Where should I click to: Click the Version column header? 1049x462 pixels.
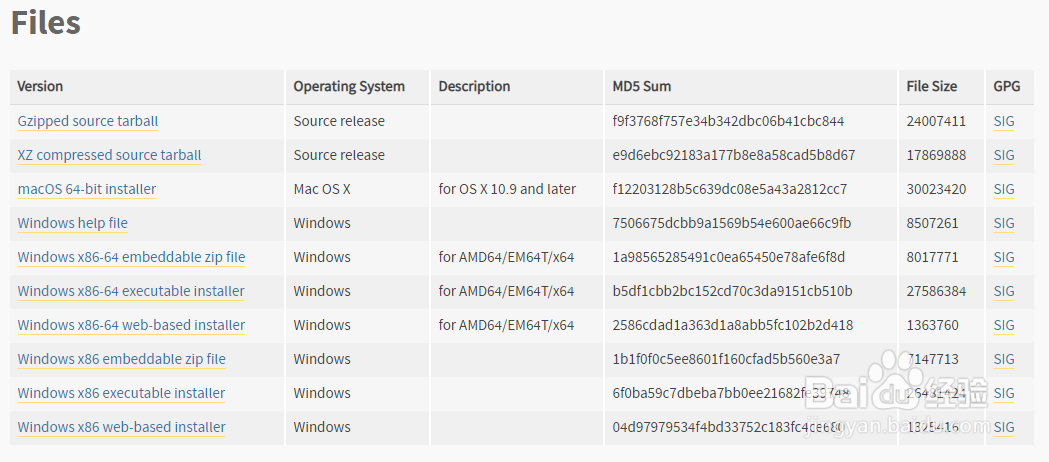coord(40,87)
